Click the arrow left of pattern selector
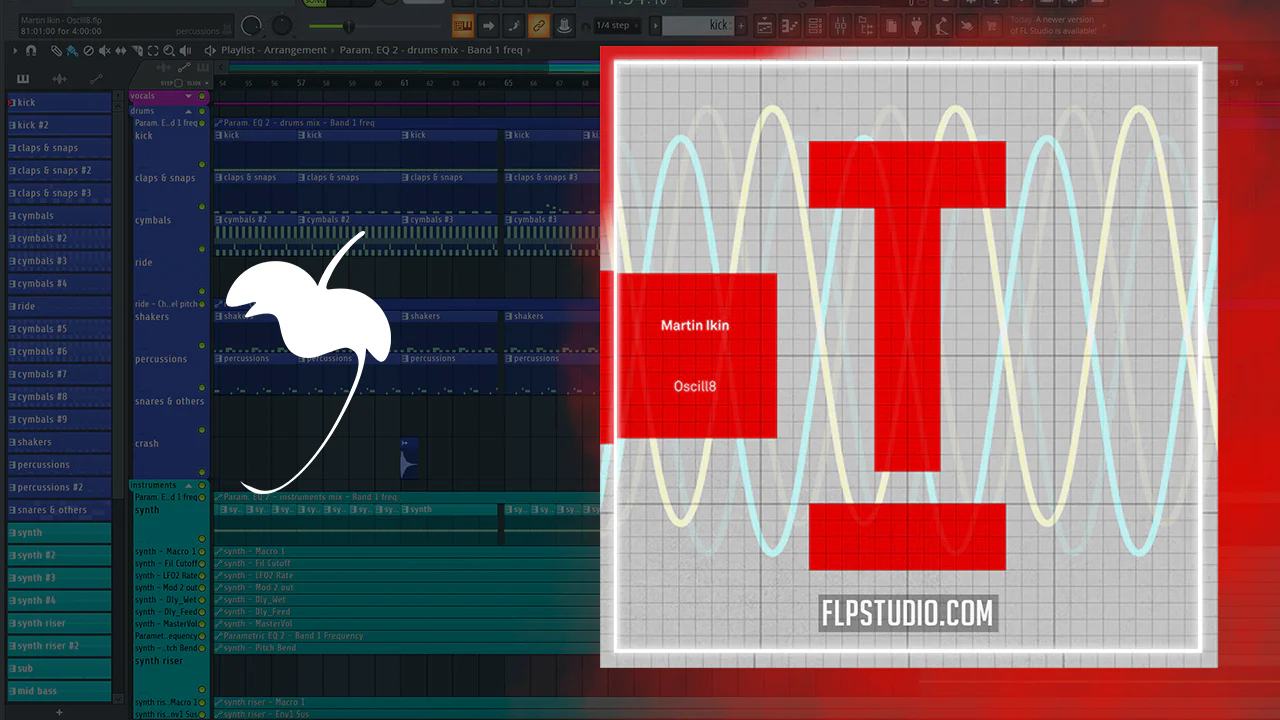The image size is (1280, 720). click(653, 25)
